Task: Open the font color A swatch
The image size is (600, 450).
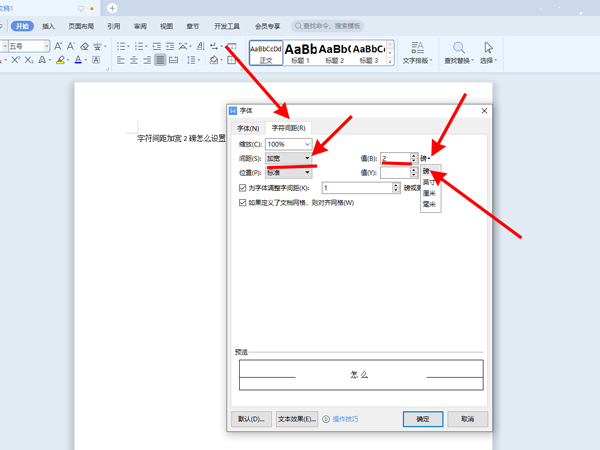Action: point(80,61)
